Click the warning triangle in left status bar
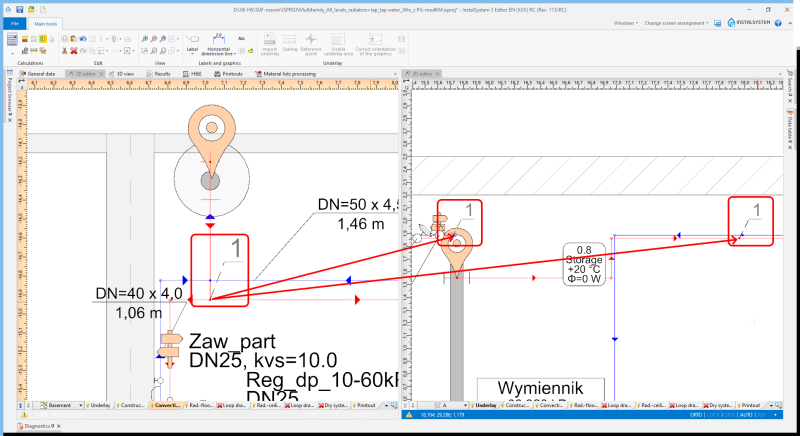Image resolution: width=800 pixels, height=436 pixels. point(24,415)
